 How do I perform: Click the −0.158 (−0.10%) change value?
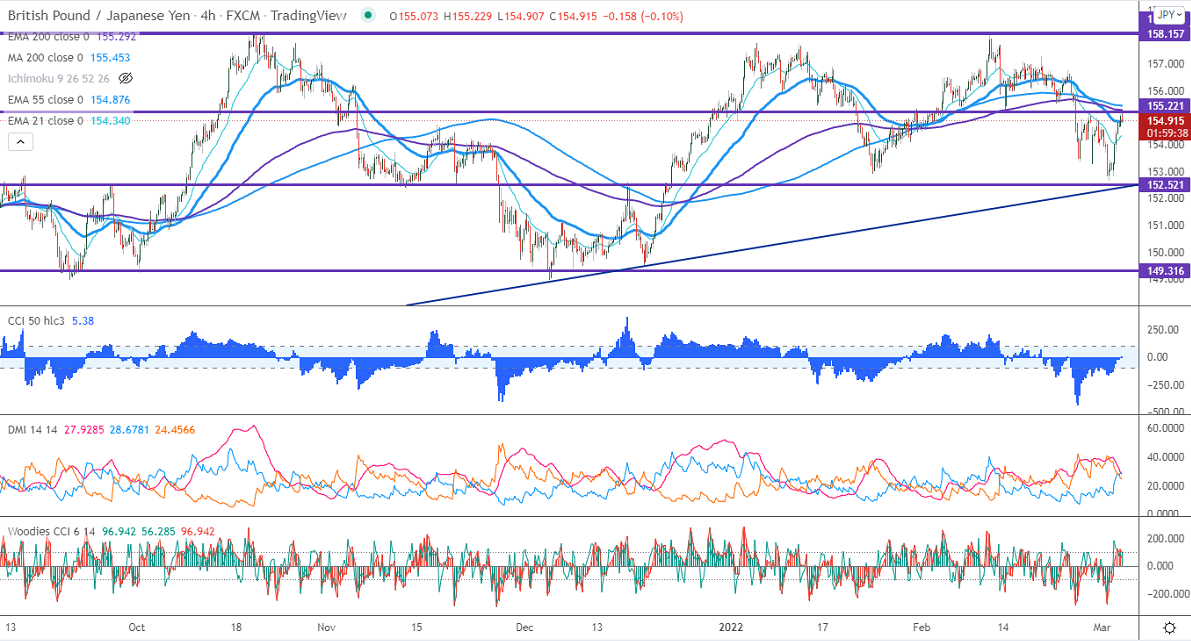coord(643,16)
